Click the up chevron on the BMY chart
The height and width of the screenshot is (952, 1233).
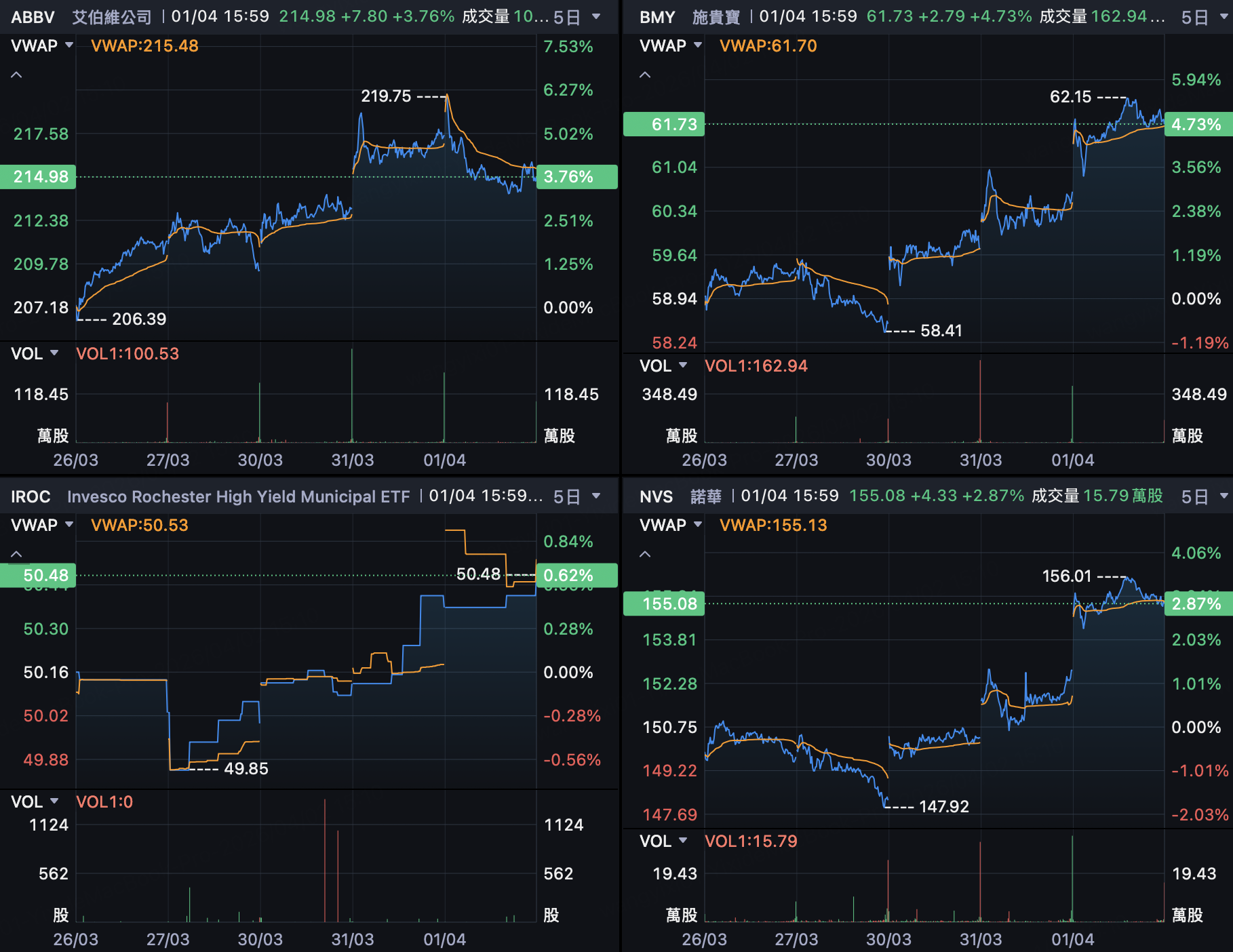point(645,75)
